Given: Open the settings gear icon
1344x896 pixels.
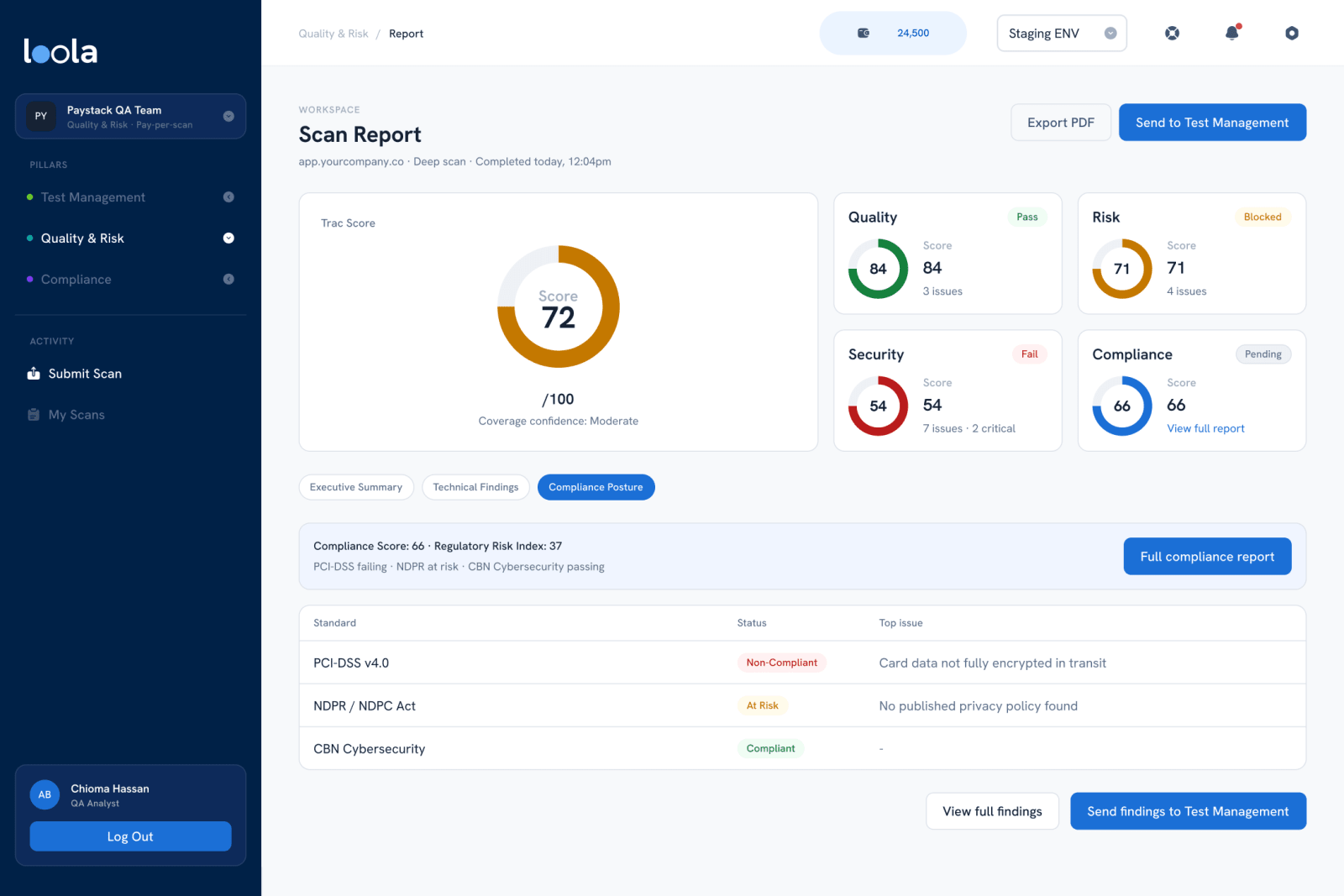Looking at the screenshot, I should [x=1292, y=34].
